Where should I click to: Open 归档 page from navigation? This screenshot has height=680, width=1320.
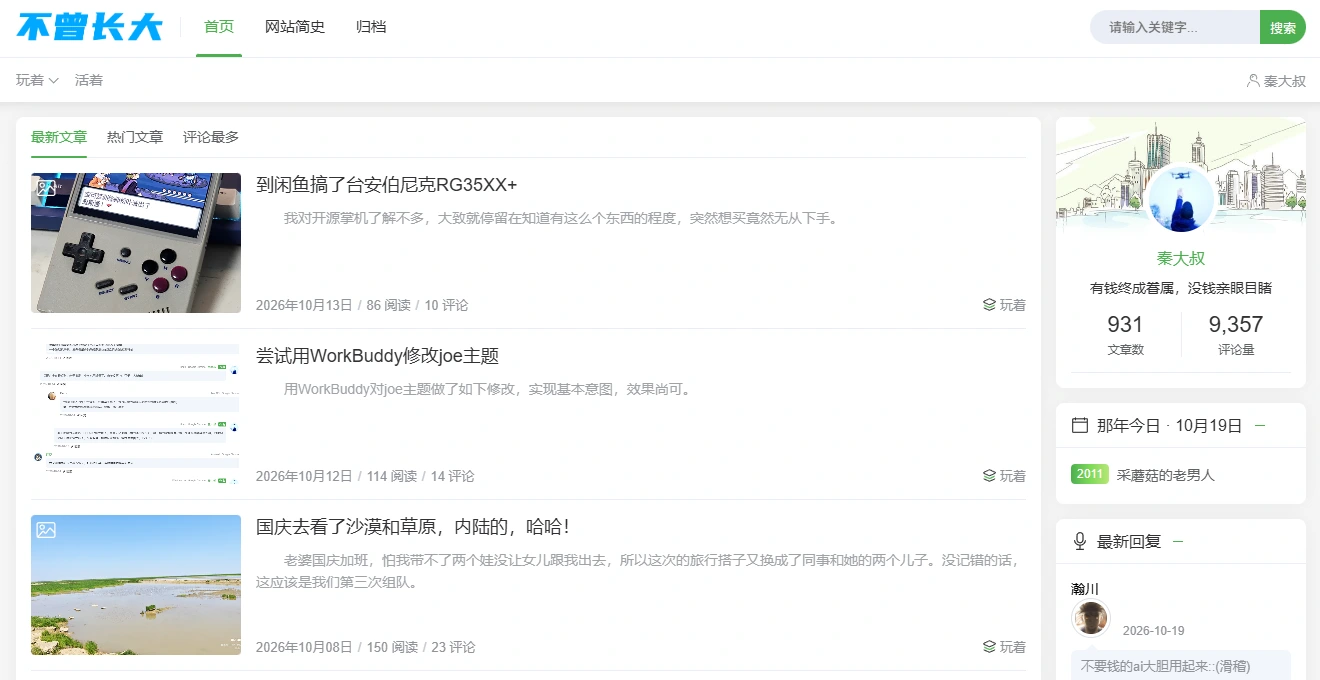[371, 27]
